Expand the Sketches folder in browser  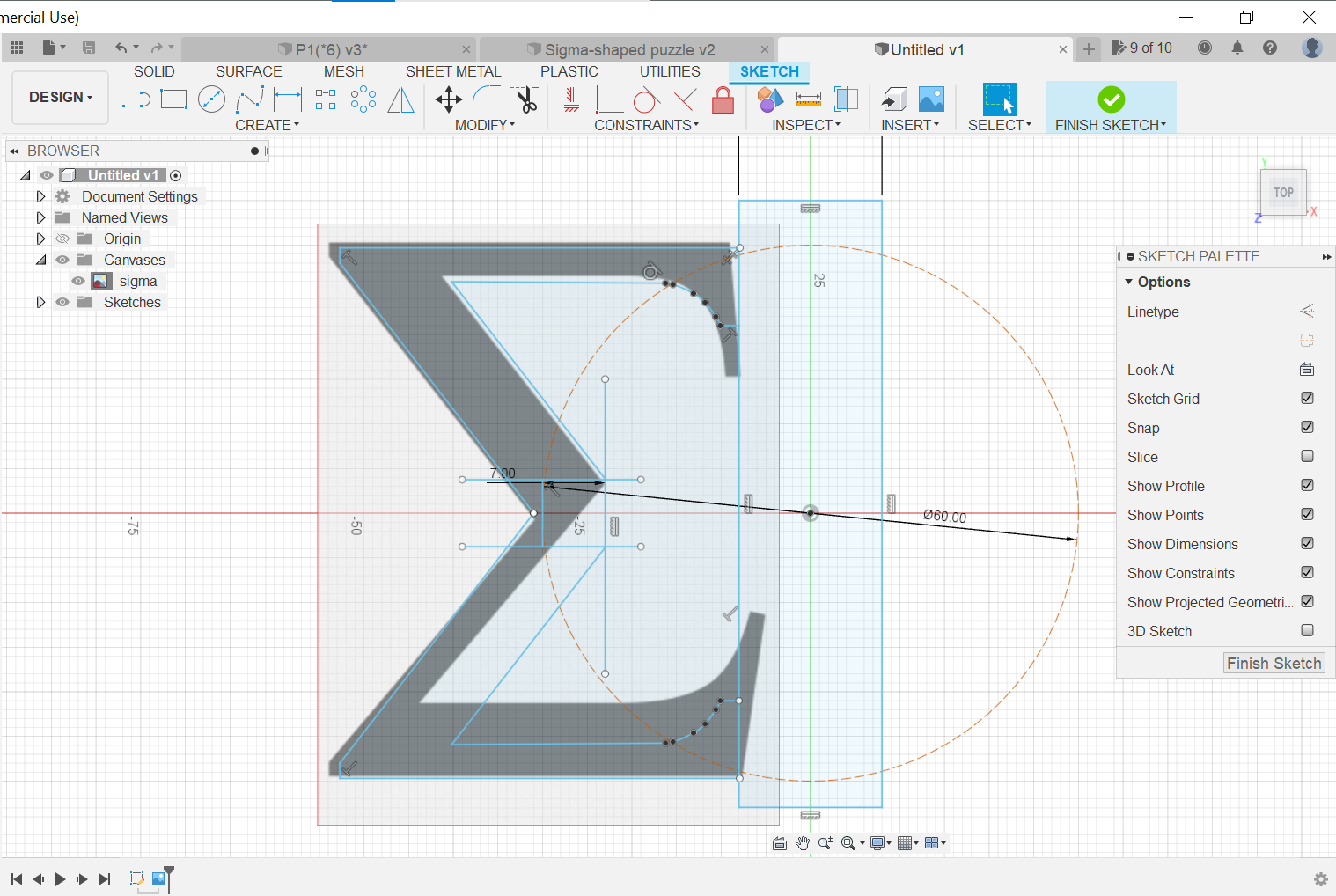[40, 302]
